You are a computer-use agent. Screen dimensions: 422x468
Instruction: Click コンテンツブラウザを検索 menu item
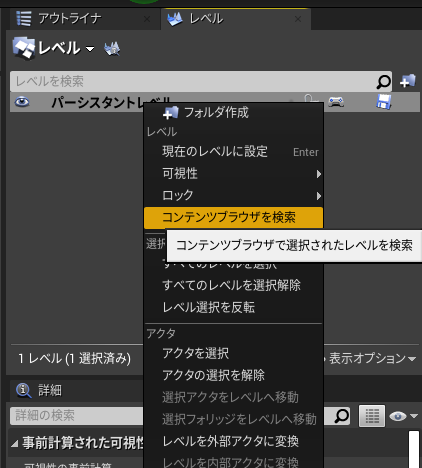233,217
